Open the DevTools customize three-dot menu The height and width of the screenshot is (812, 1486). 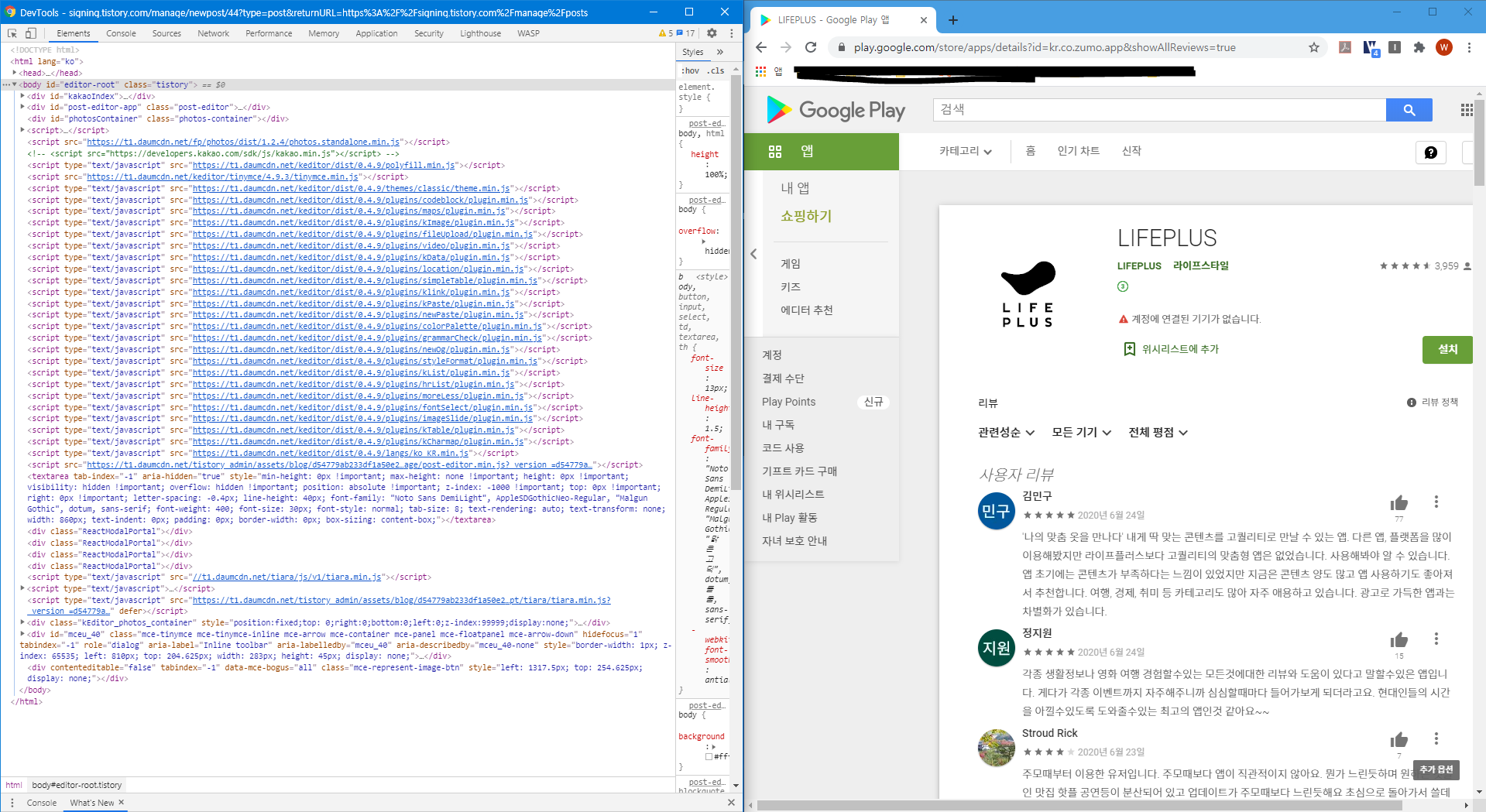731,33
